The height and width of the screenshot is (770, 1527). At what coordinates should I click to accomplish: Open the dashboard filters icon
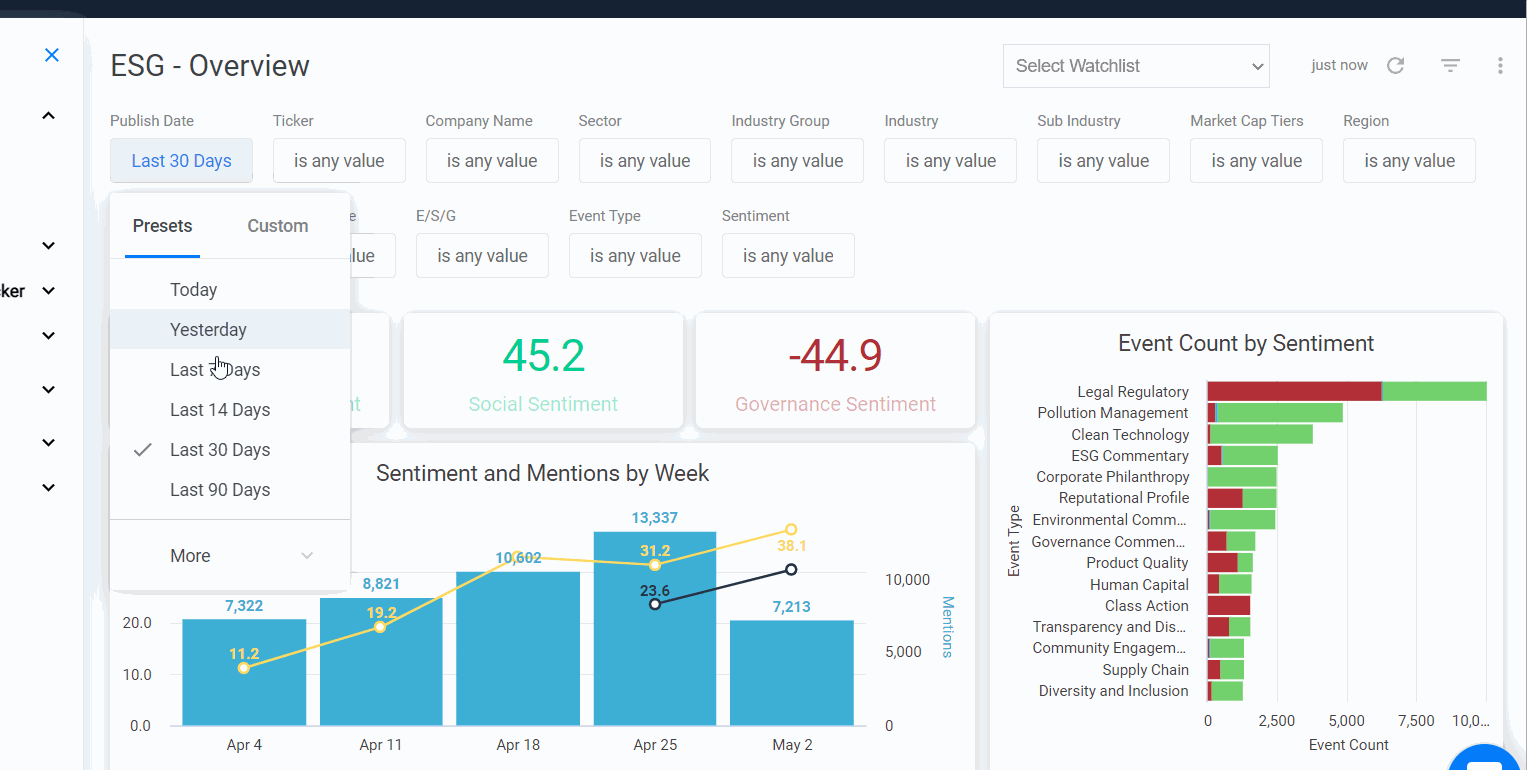(x=1450, y=66)
